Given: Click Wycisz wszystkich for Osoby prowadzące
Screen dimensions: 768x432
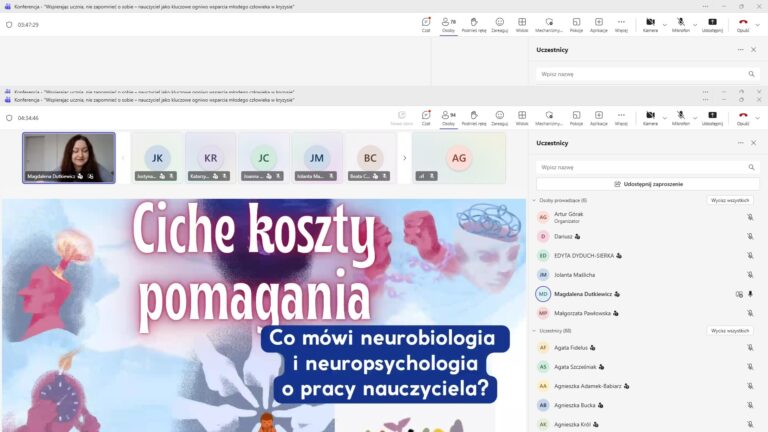Looking at the screenshot, I should pyautogui.click(x=730, y=200).
